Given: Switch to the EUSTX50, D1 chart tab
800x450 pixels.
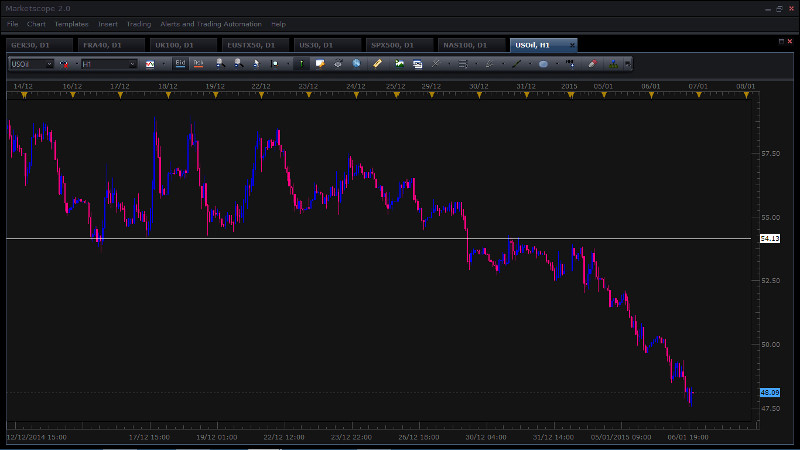Looking at the screenshot, I should click(255, 45).
